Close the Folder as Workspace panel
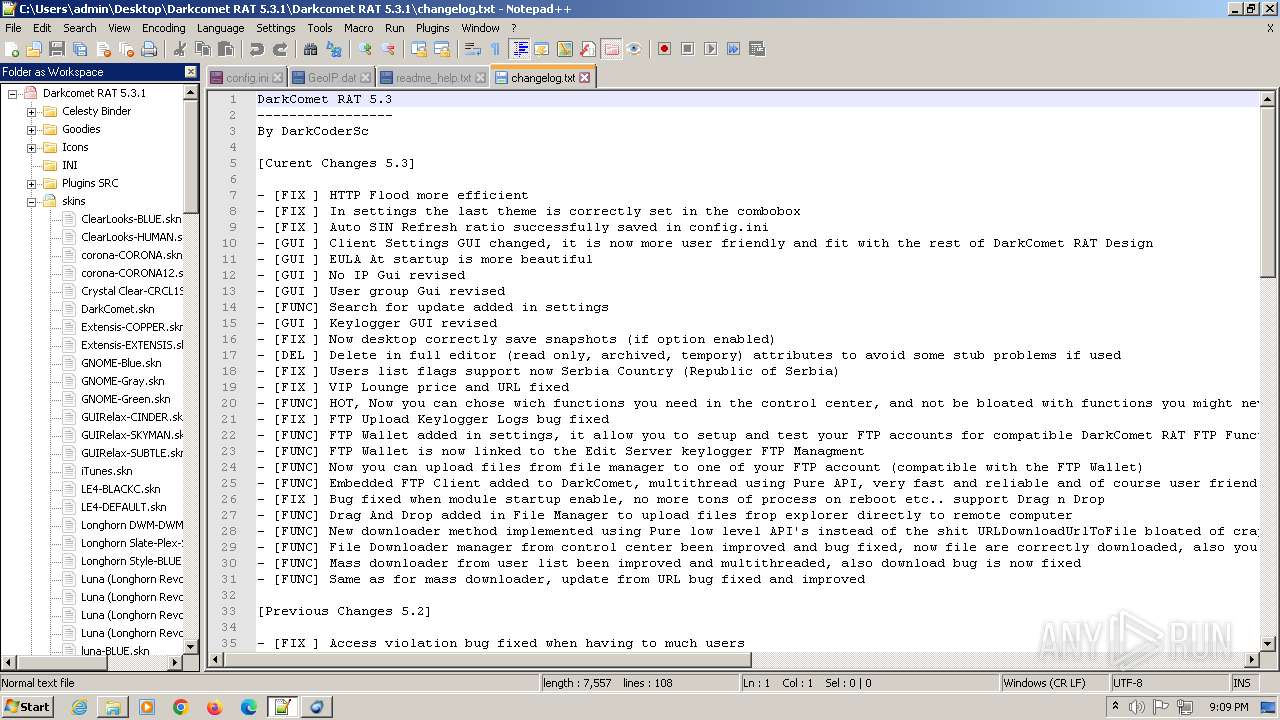The height and width of the screenshot is (720, 1280). [x=191, y=72]
